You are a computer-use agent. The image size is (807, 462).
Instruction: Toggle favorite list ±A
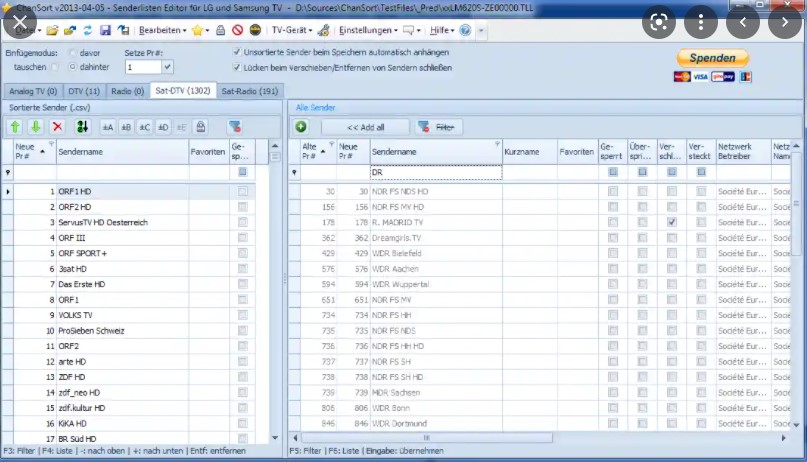[108, 127]
